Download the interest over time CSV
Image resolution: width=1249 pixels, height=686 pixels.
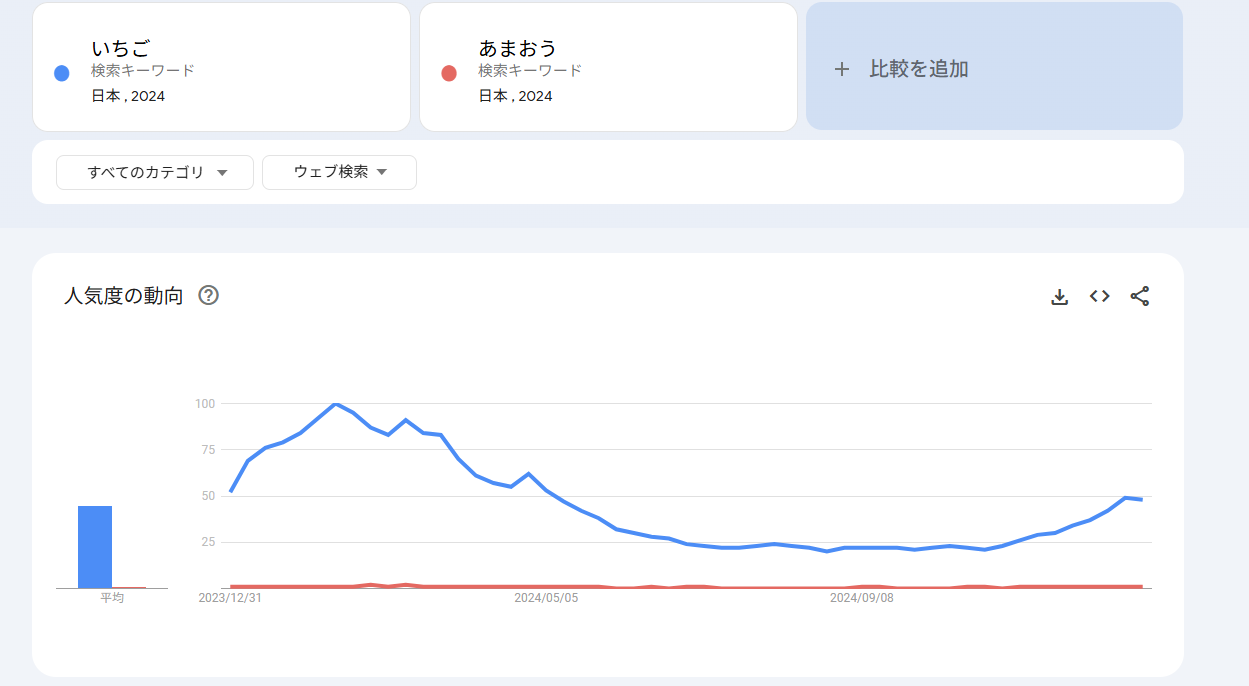1060,296
